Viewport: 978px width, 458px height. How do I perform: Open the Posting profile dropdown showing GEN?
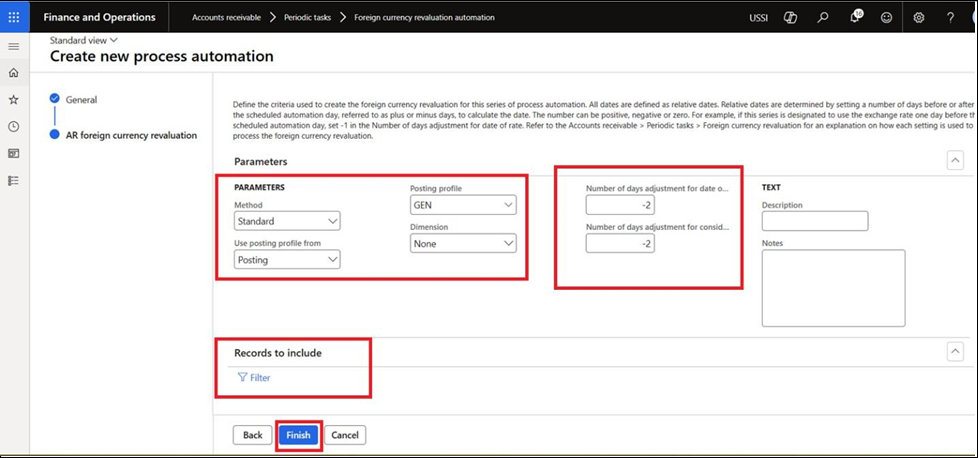[x=463, y=205]
